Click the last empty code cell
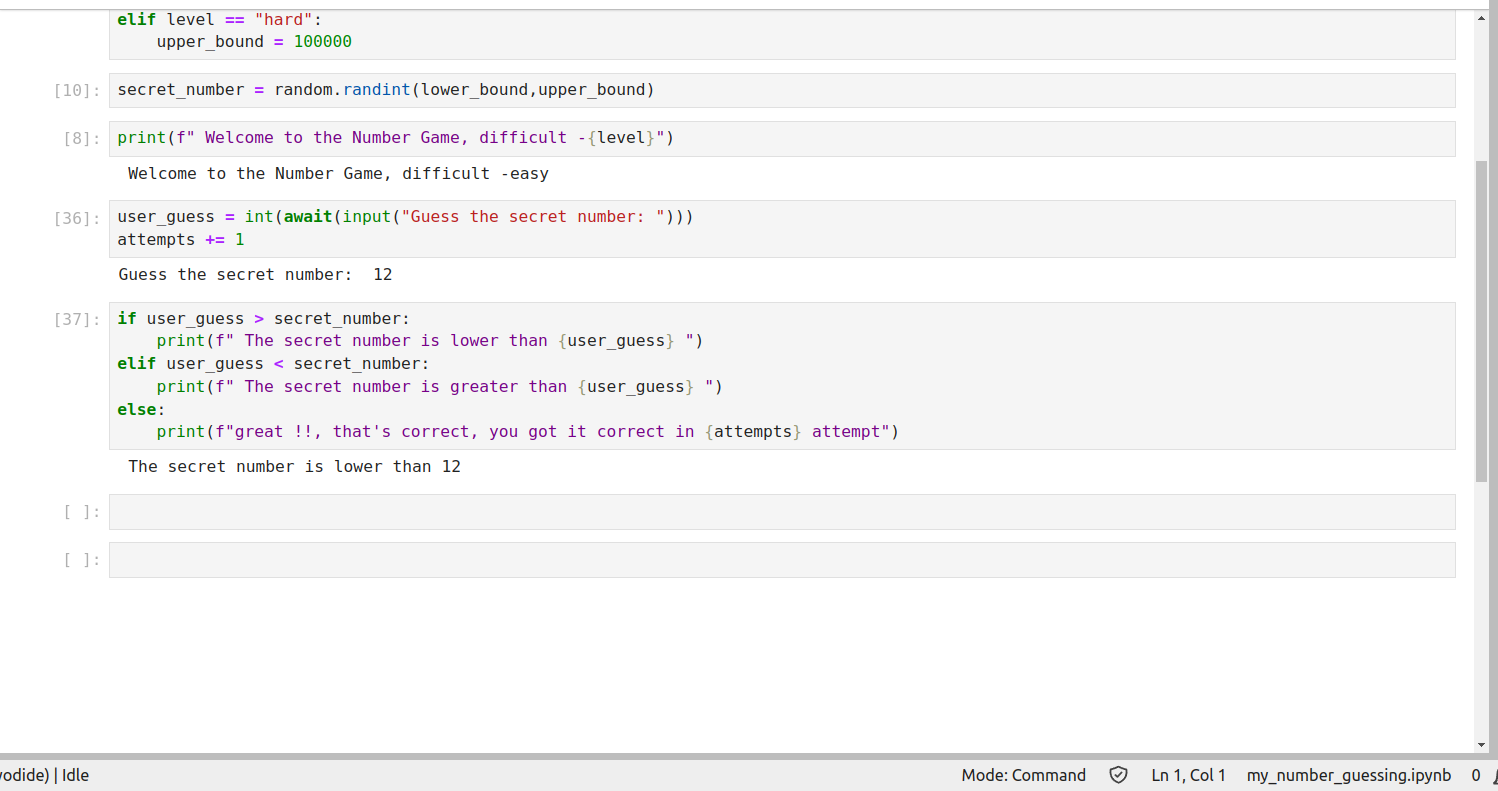1498x791 pixels. point(780,560)
